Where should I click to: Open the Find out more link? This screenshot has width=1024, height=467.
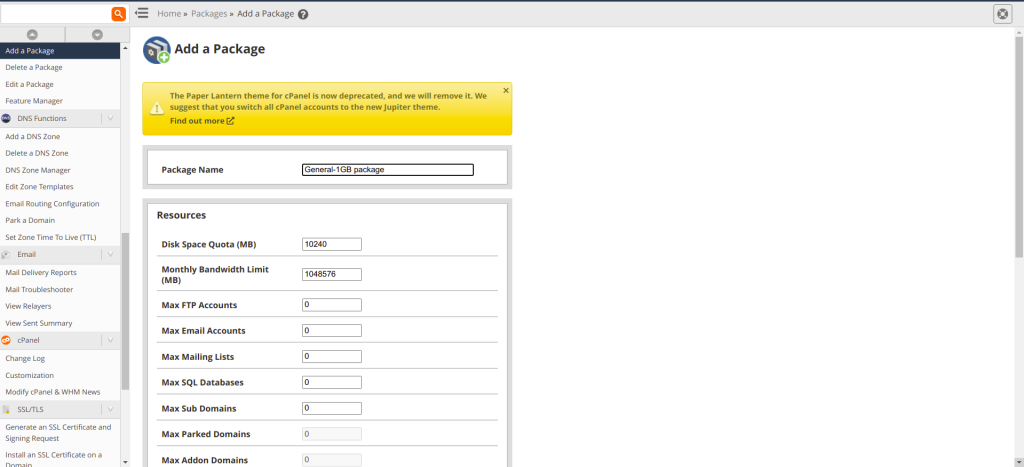point(202,121)
